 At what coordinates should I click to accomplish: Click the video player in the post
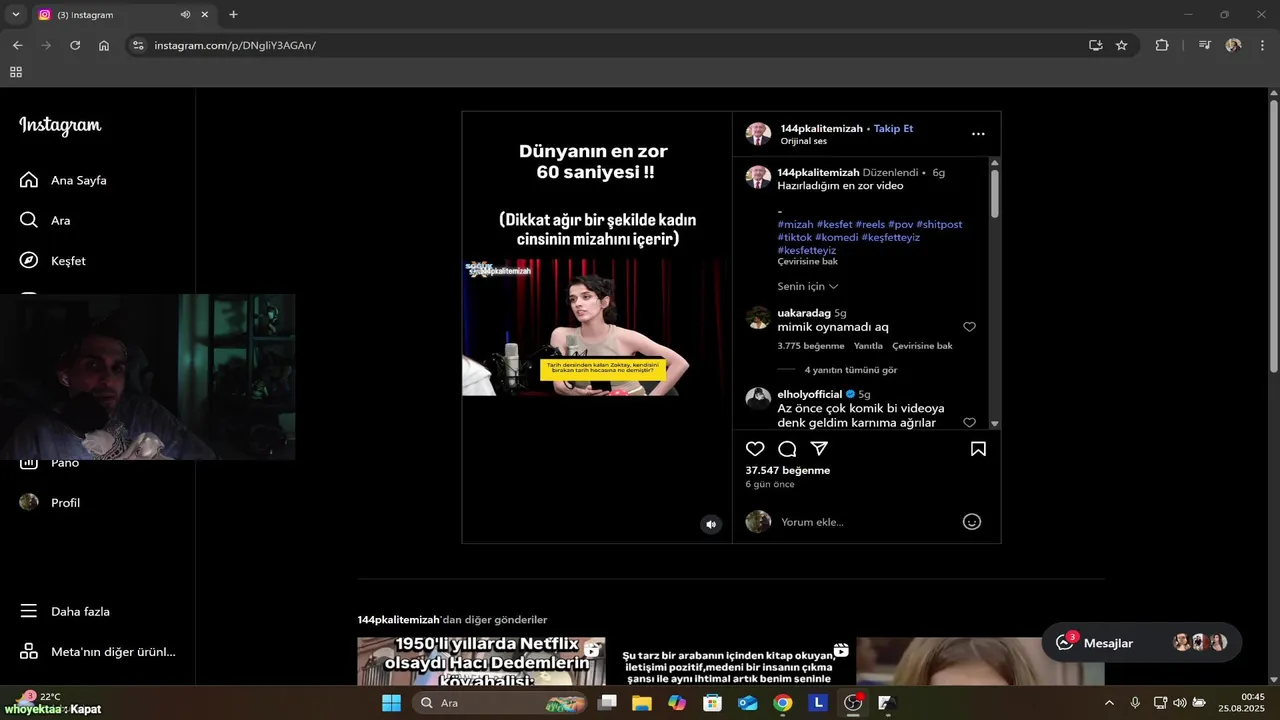[597, 327]
